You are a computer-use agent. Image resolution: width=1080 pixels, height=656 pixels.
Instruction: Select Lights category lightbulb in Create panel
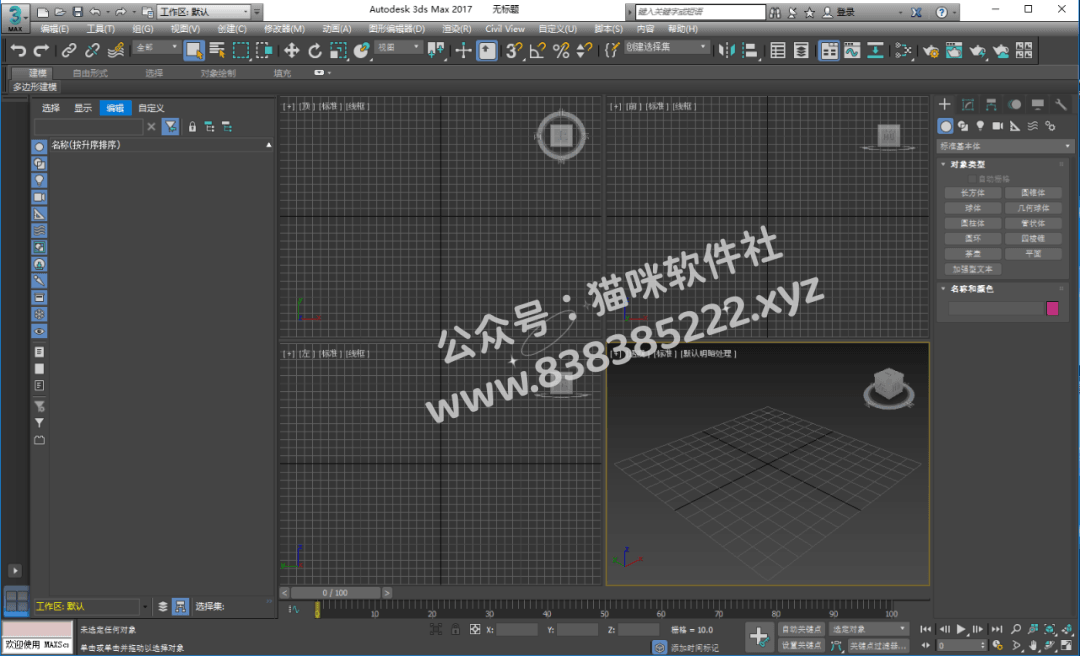[x=980, y=126]
